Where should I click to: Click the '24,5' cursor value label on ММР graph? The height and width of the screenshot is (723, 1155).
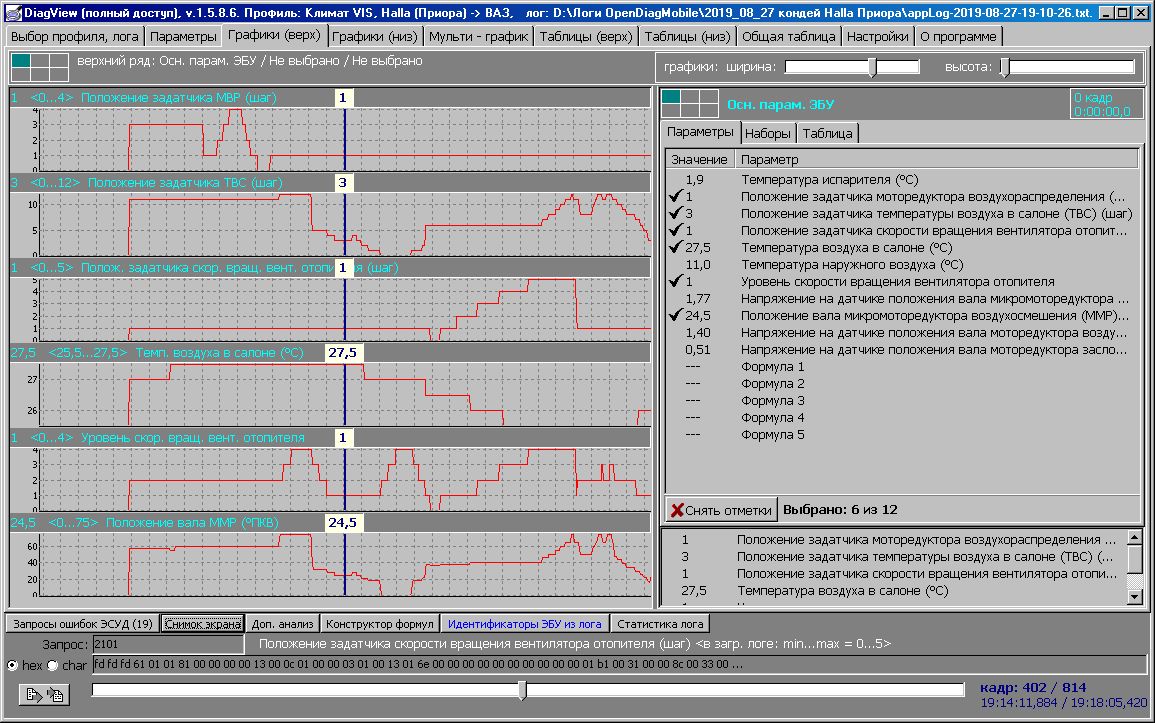pyautogui.click(x=343, y=523)
